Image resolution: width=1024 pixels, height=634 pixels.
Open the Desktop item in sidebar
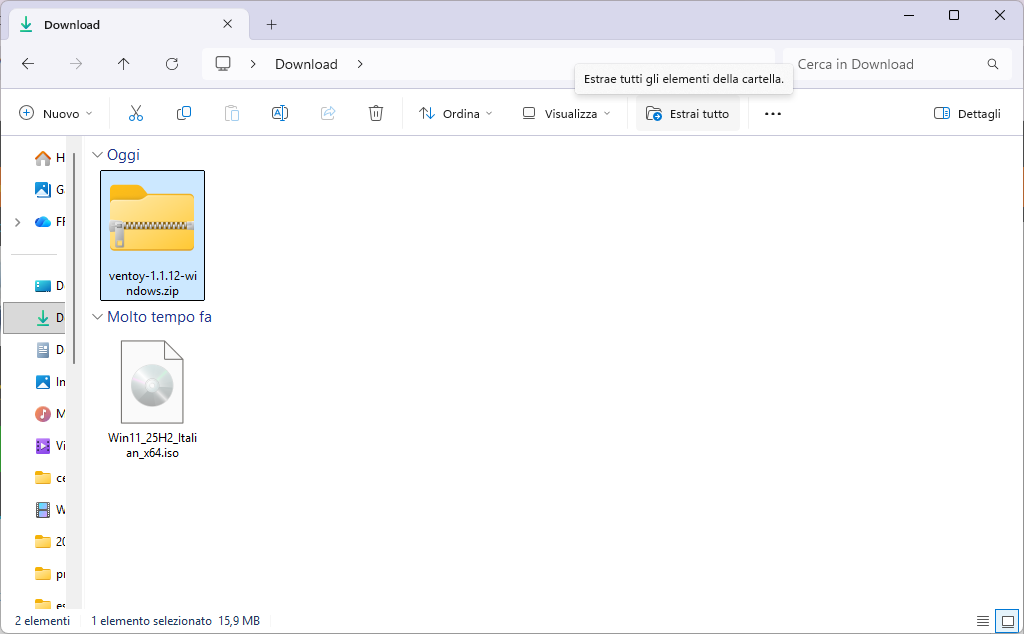[49, 285]
